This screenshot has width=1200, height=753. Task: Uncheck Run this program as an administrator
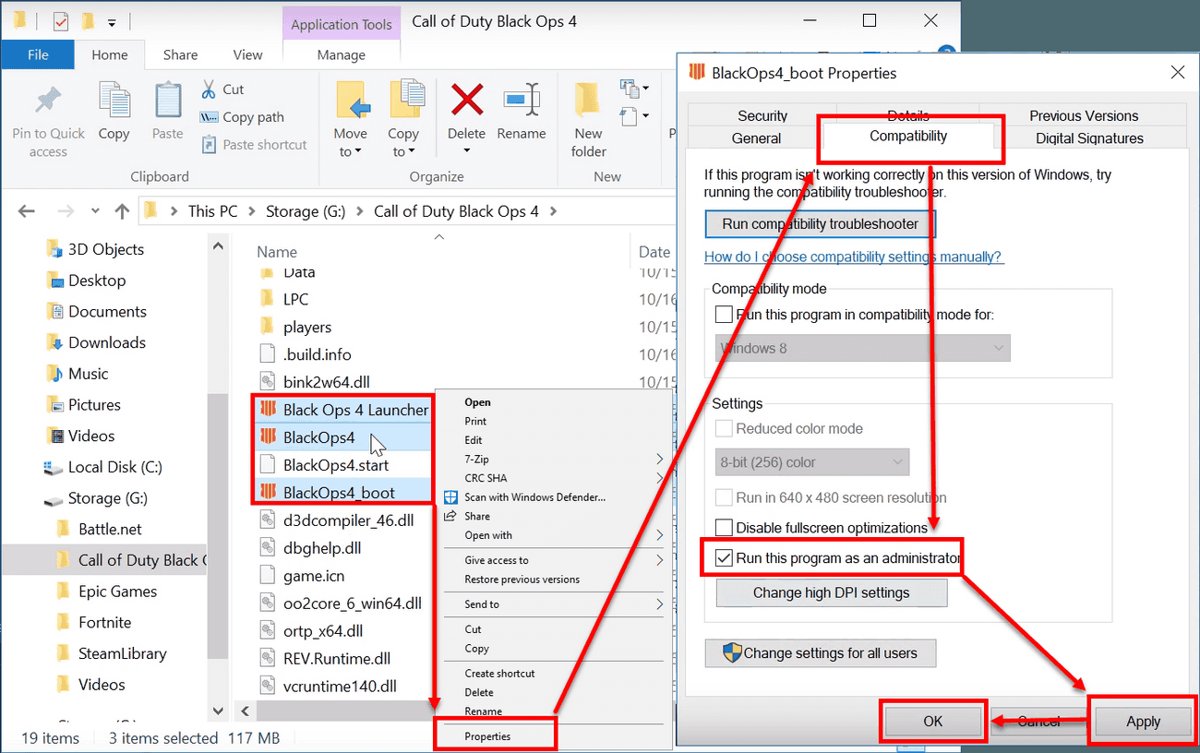click(724, 558)
